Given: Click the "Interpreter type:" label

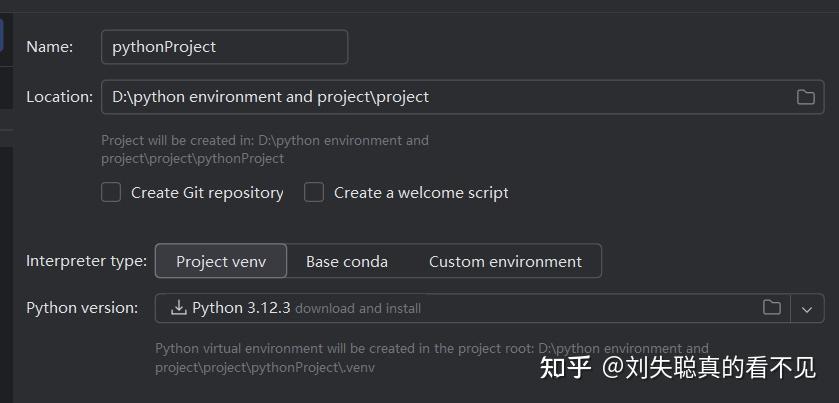Looking at the screenshot, I should point(86,261).
